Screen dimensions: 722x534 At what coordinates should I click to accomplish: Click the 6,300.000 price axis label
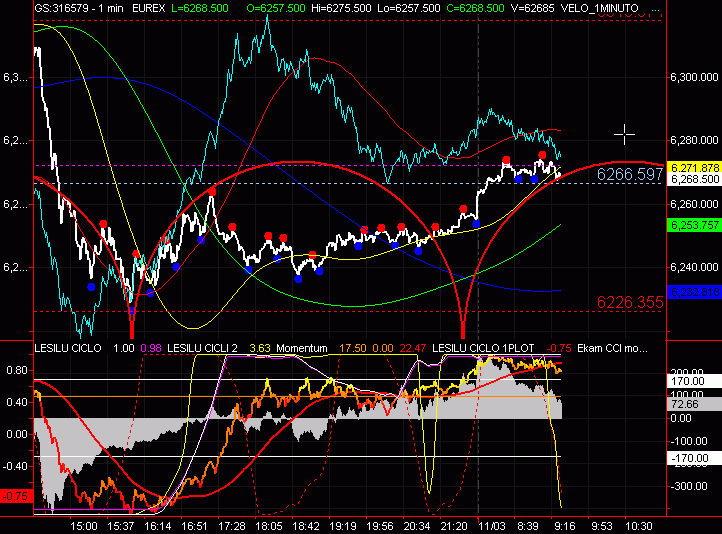tap(694, 77)
